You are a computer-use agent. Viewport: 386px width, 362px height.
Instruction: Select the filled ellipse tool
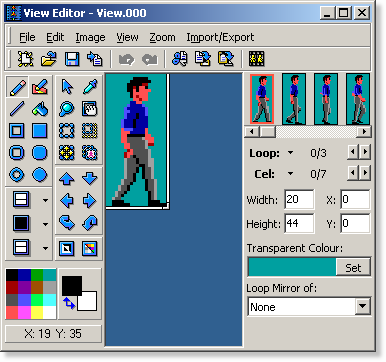click(x=40, y=175)
